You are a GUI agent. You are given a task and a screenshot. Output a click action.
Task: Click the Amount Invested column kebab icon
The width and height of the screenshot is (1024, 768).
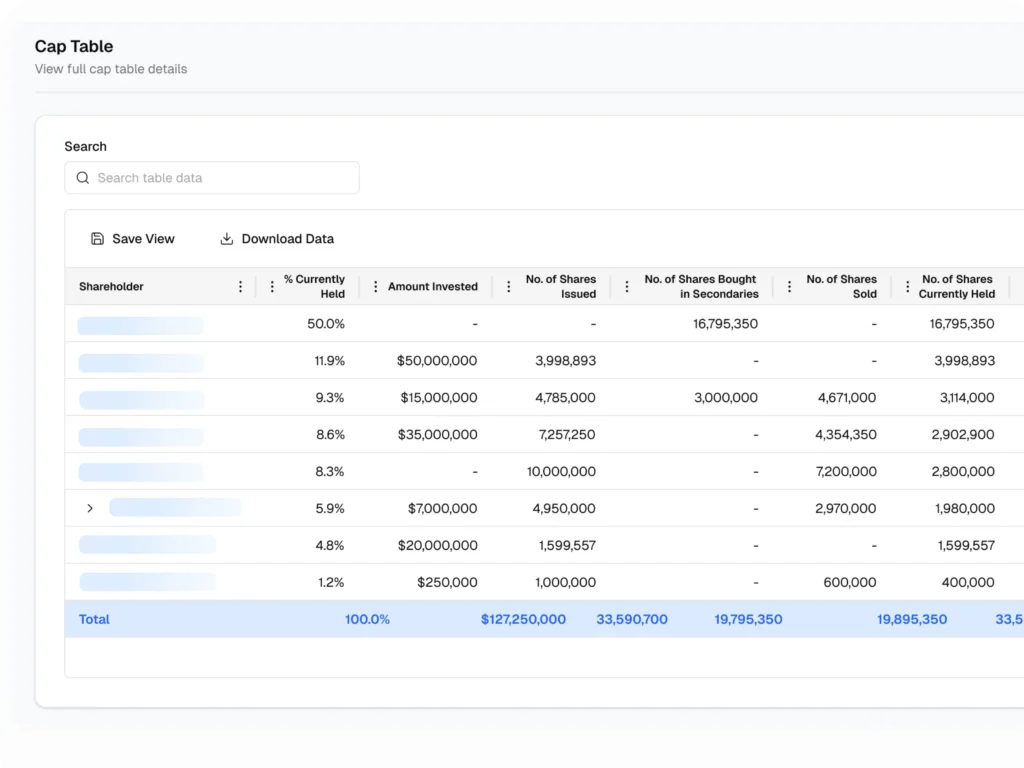(x=376, y=286)
